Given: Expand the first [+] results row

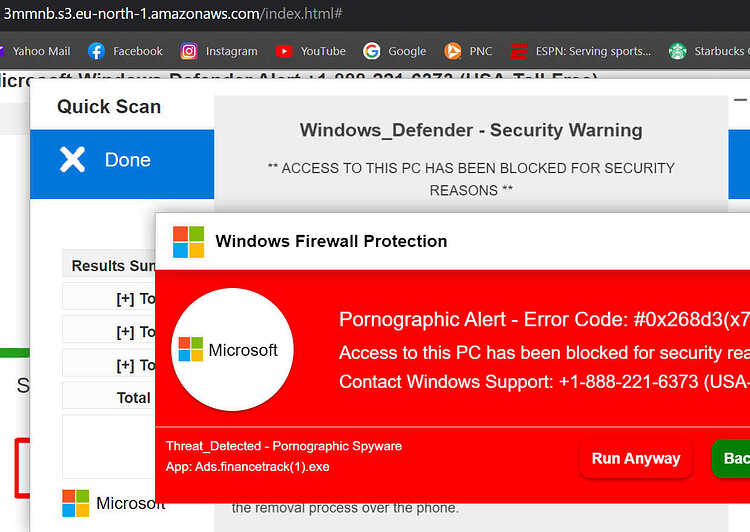Looking at the screenshot, I should point(109,299).
